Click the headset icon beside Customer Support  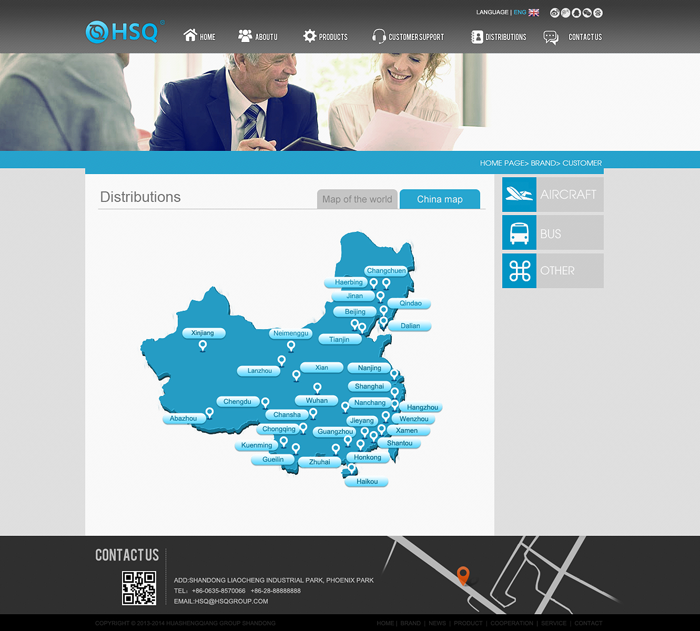pos(379,36)
